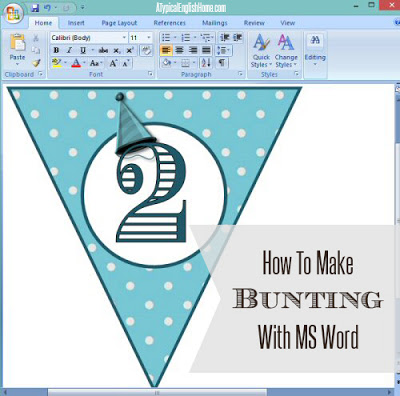
Task: Open the round Office button
Action: 13,13
